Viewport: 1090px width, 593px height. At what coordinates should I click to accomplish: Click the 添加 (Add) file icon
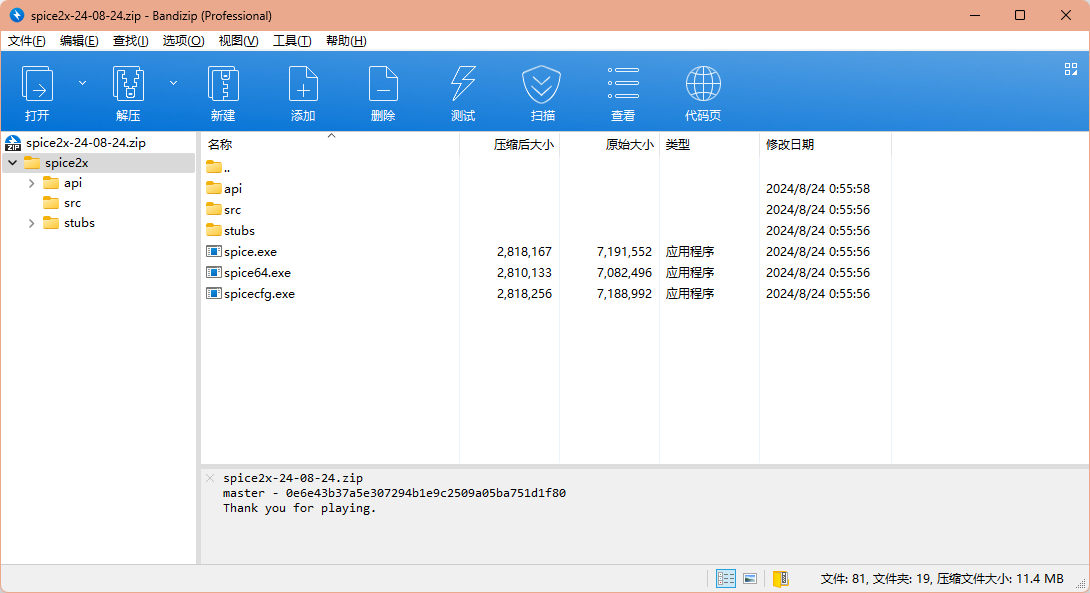pos(303,85)
